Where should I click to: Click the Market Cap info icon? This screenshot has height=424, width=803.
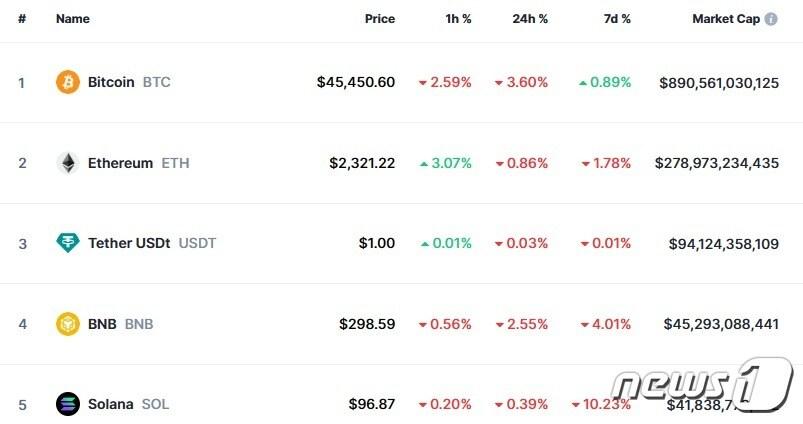point(771,19)
